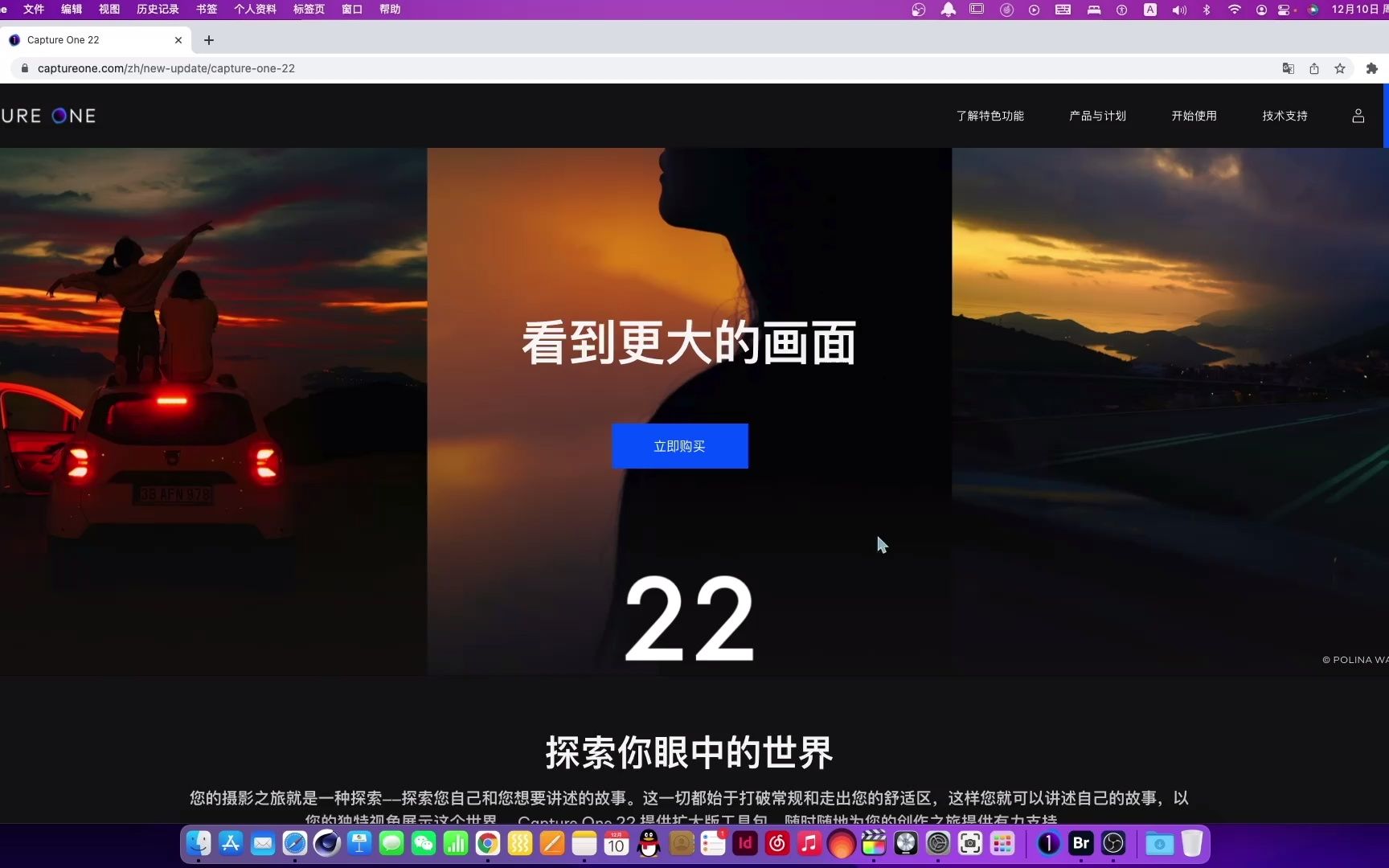The image size is (1389, 868).
Task: Open Launchpad from the dock
Action: coord(1002,844)
